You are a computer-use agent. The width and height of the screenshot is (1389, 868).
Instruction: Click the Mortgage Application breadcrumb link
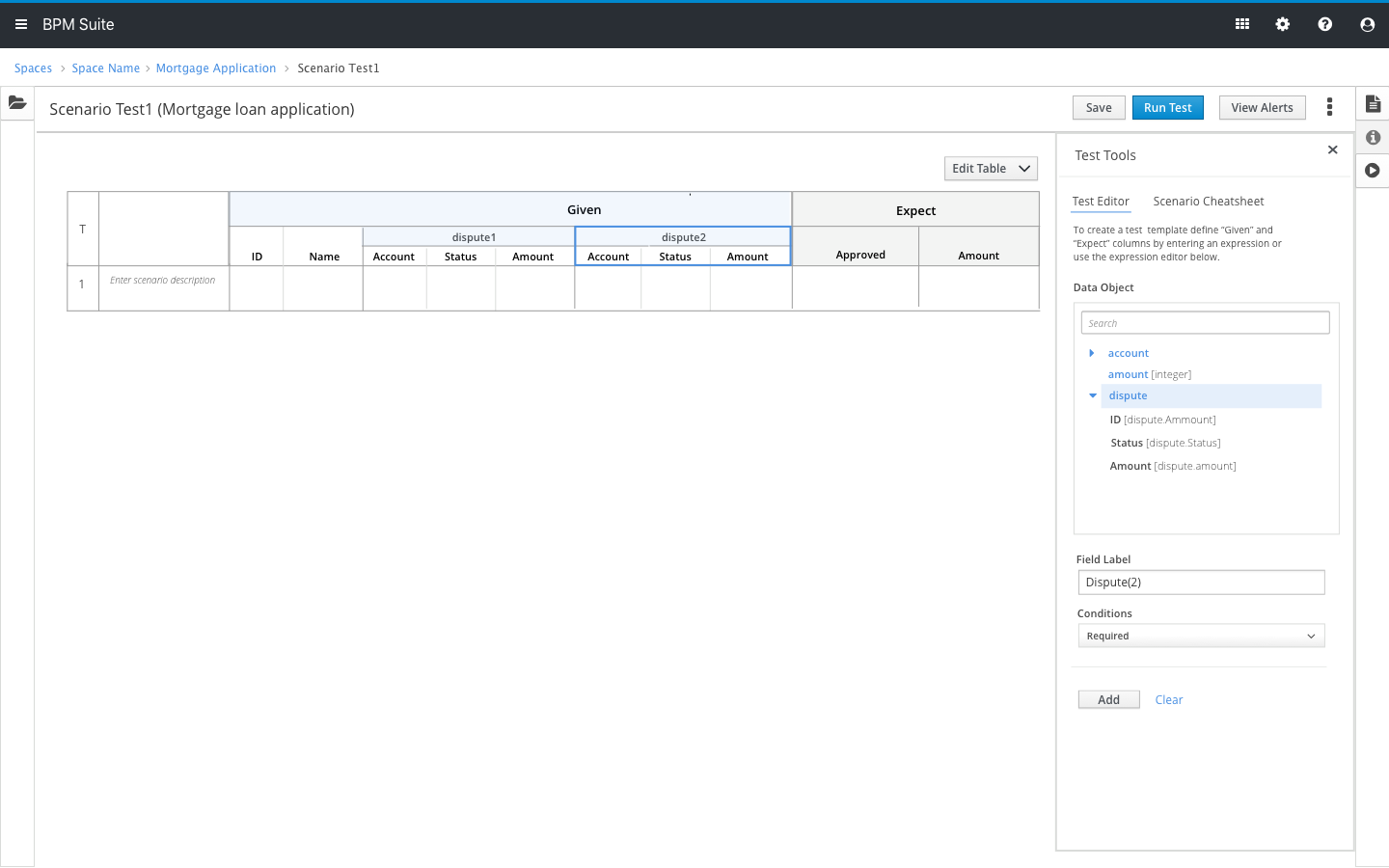tap(216, 68)
